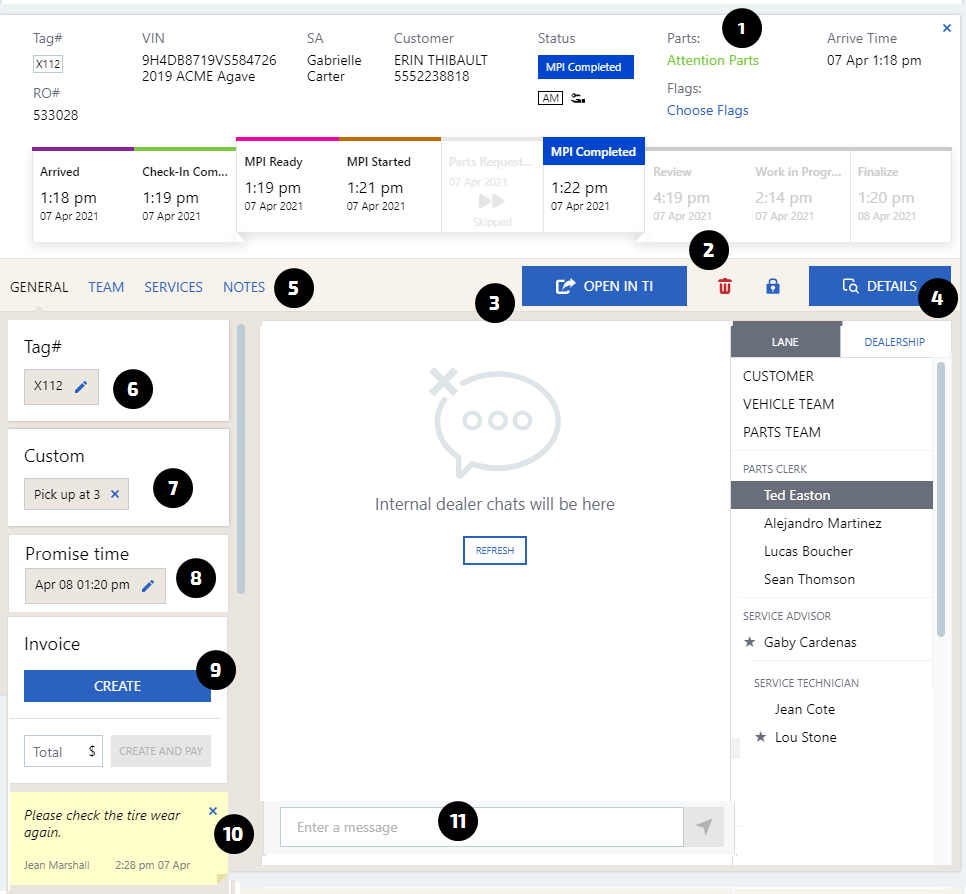This screenshot has height=894, width=966.
Task: Click the red trash delete icon
Action: [725, 287]
